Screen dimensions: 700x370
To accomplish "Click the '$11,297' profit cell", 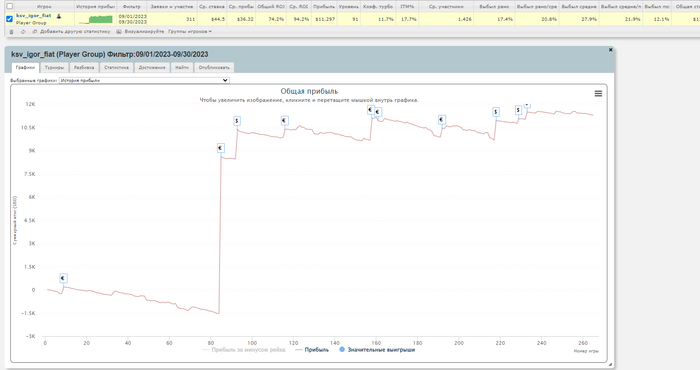I will tap(325, 19).
